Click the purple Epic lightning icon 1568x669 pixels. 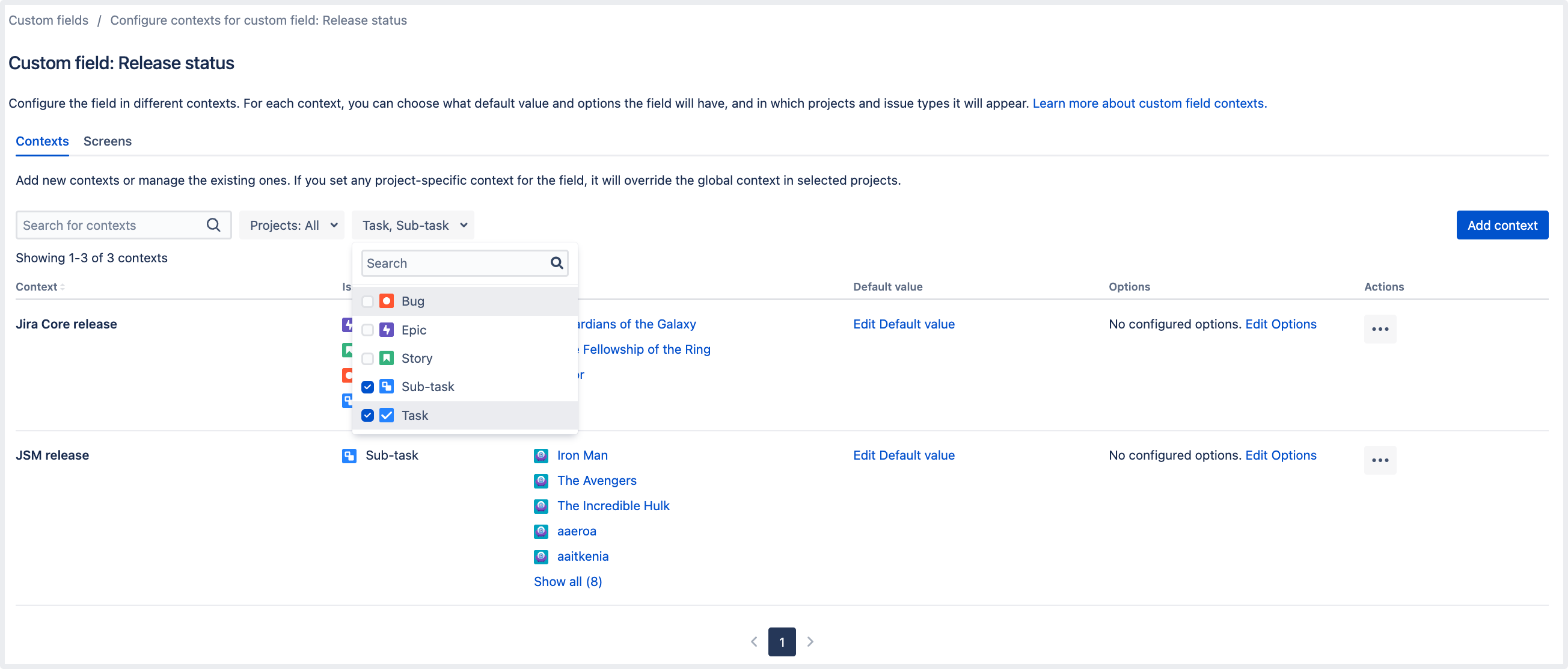click(387, 330)
